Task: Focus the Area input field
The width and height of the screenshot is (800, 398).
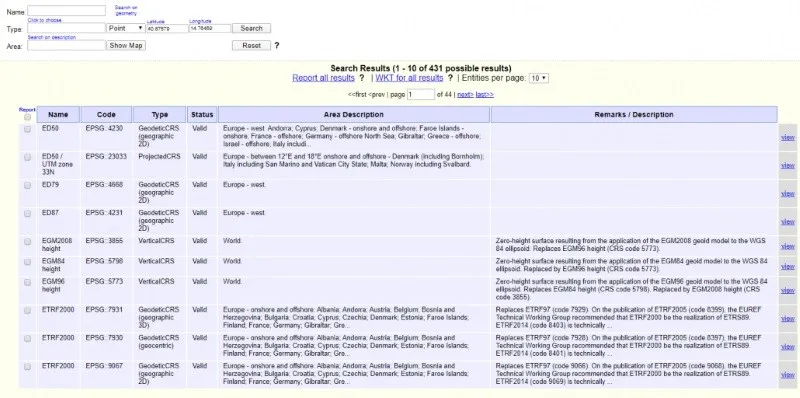Action: (x=66, y=45)
